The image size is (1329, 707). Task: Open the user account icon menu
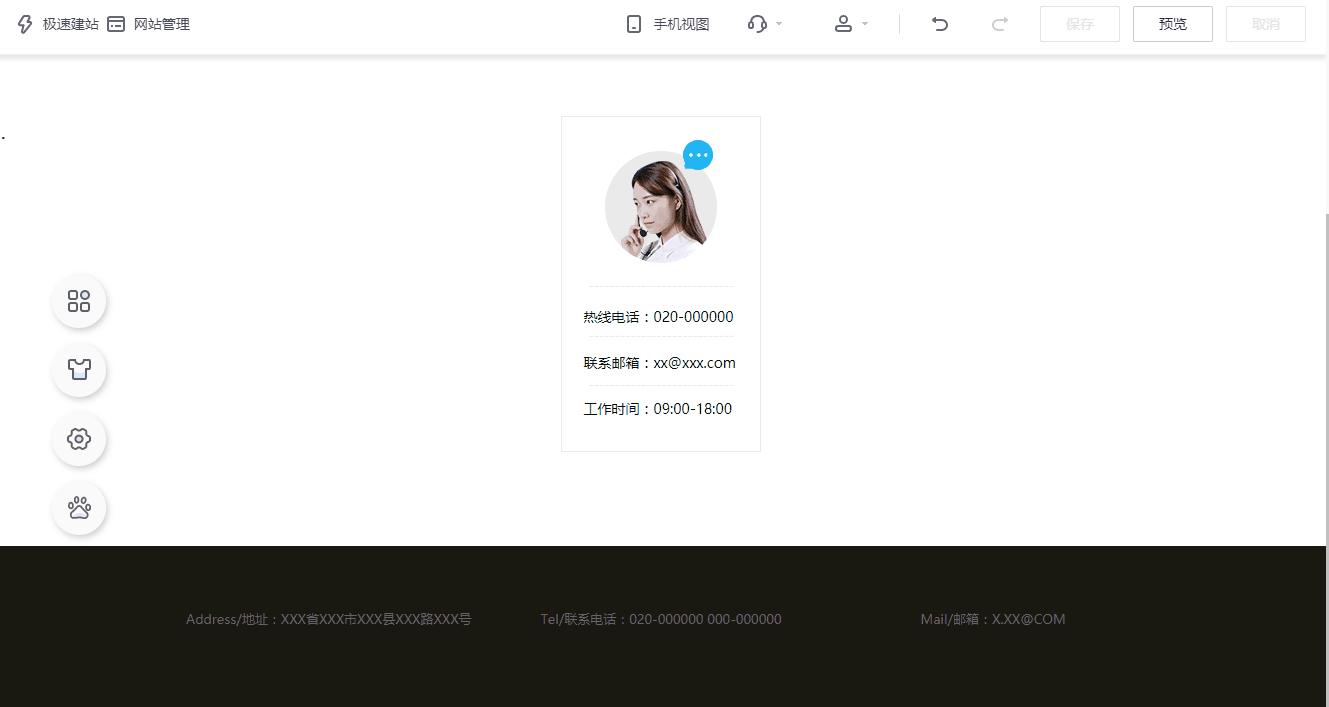pyautogui.click(x=843, y=24)
